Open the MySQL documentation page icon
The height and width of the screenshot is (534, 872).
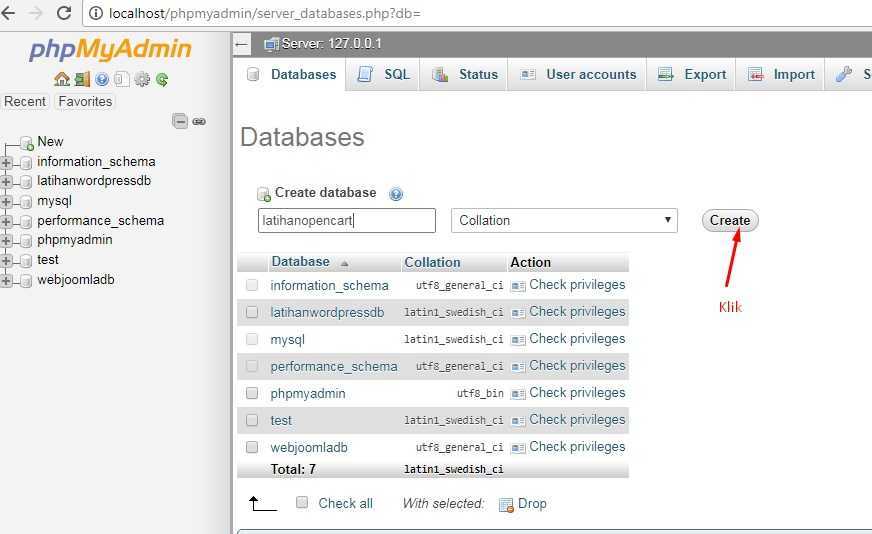122,80
